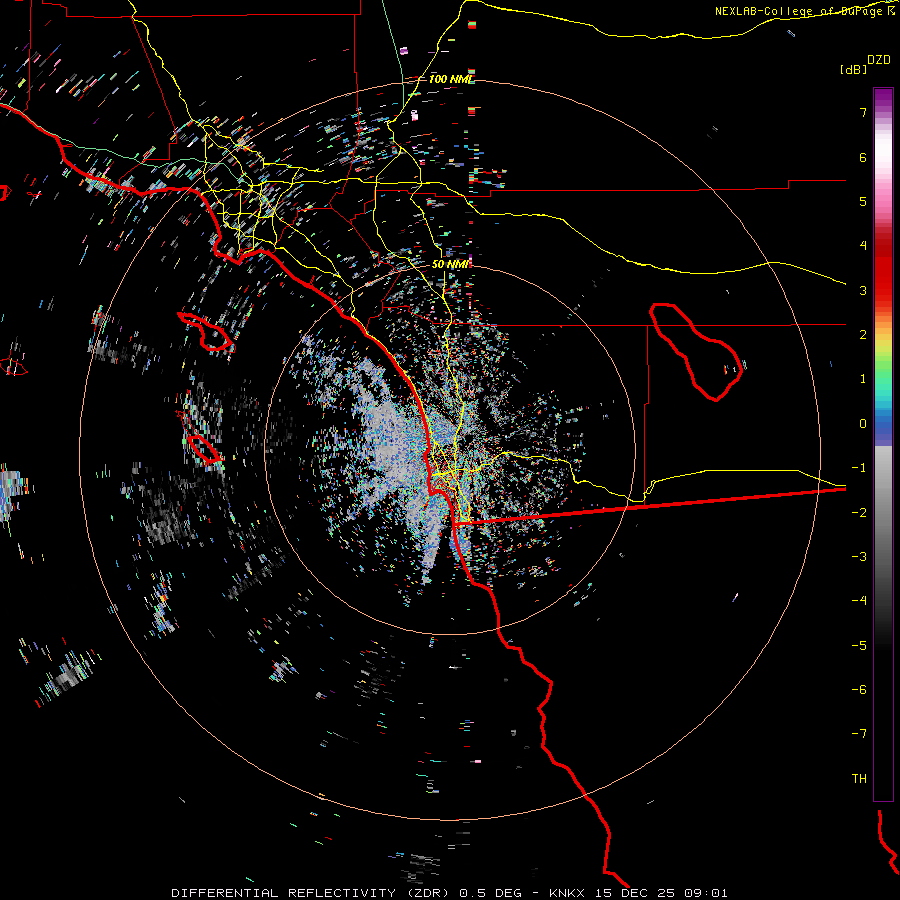Click the '0.5 DEG' elevation text
The image size is (900, 900).
490,893
